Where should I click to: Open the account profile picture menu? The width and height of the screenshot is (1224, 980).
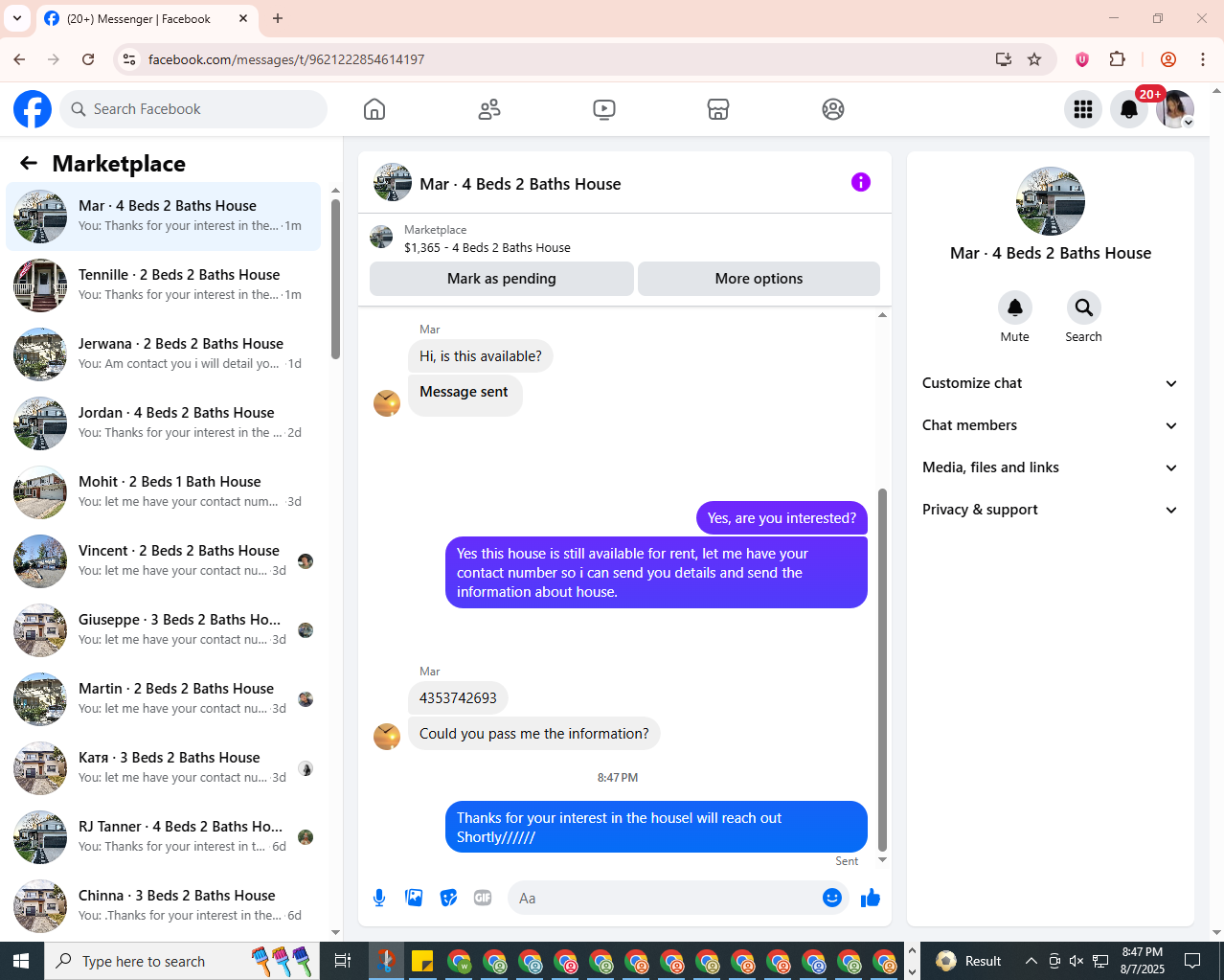(1175, 109)
